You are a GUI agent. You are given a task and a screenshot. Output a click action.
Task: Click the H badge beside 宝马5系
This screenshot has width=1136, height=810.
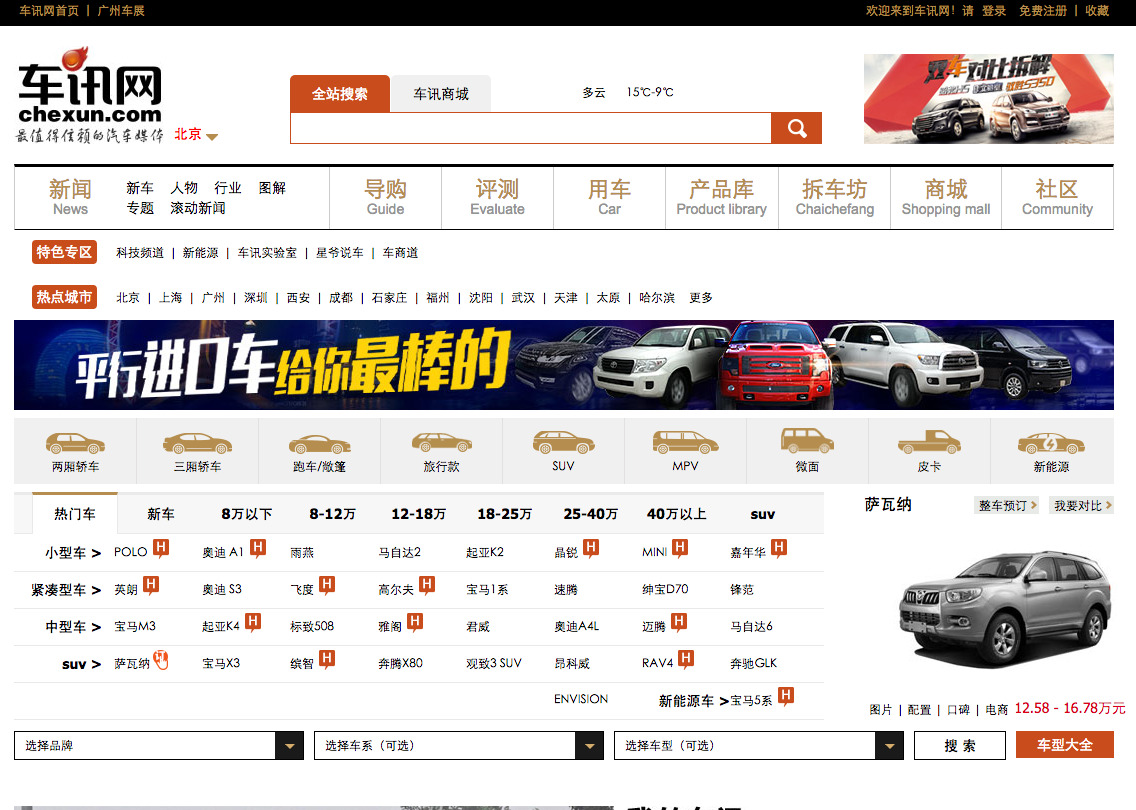click(786, 697)
